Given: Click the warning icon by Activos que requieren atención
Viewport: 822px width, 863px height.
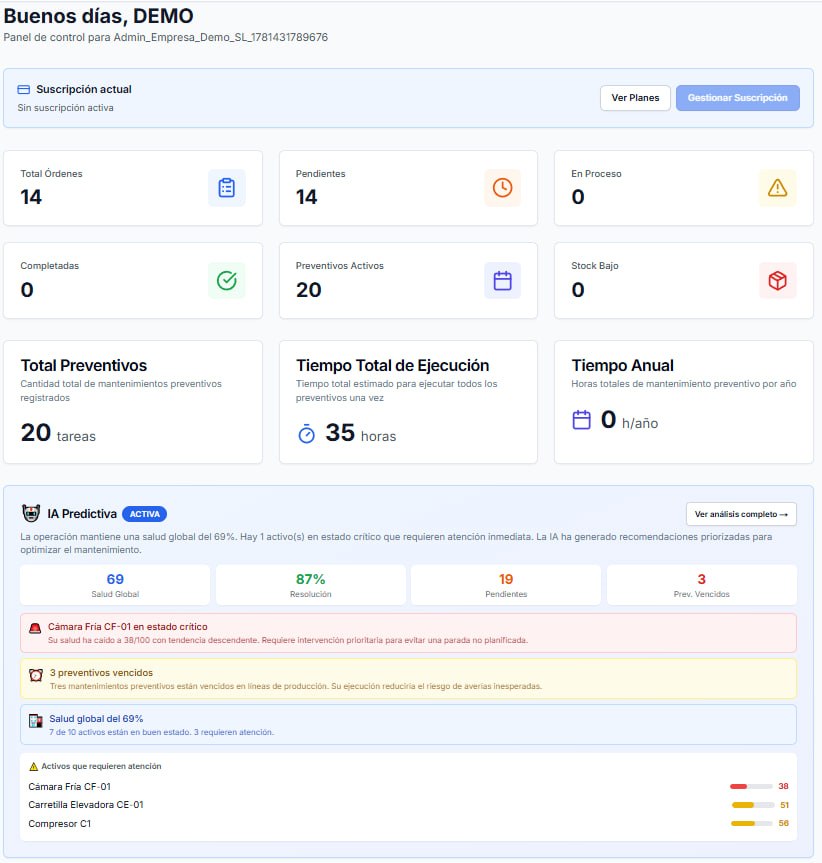Looking at the screenshot, I should [33, 766].
